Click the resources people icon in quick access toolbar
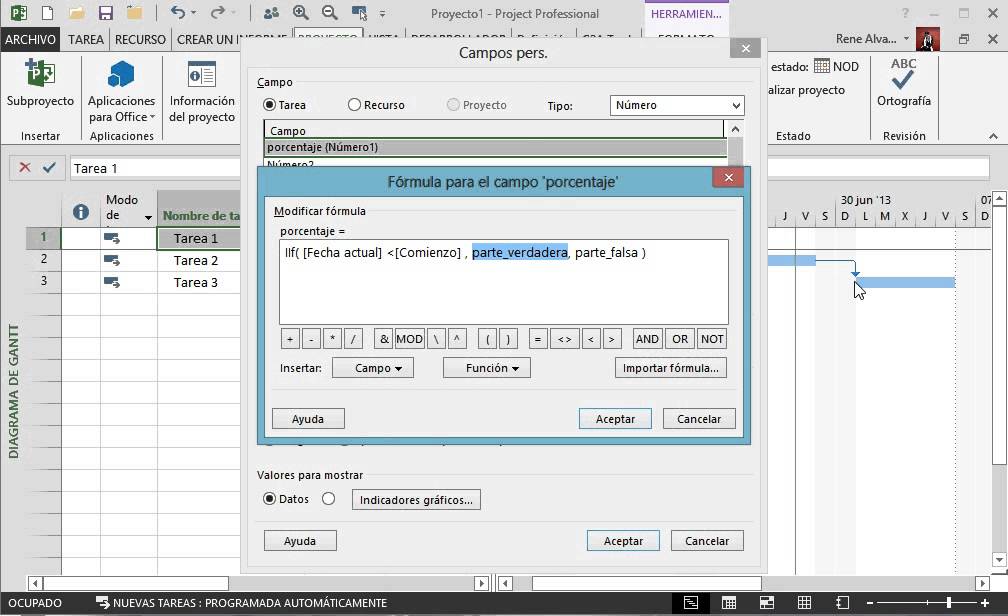This screenshot has width=1008, height=616. (271, 13)
